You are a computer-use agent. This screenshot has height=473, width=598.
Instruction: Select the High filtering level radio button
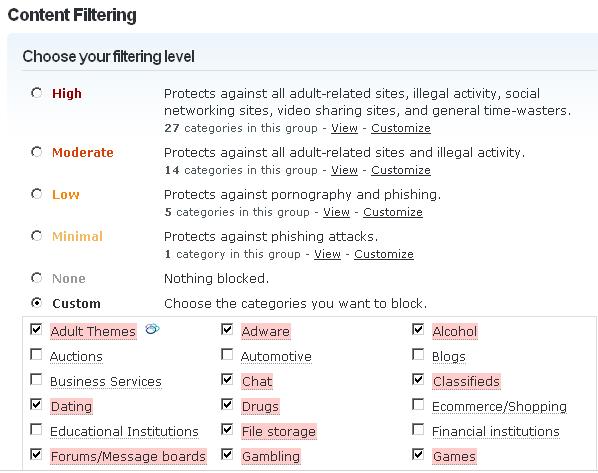pos(37,93)
